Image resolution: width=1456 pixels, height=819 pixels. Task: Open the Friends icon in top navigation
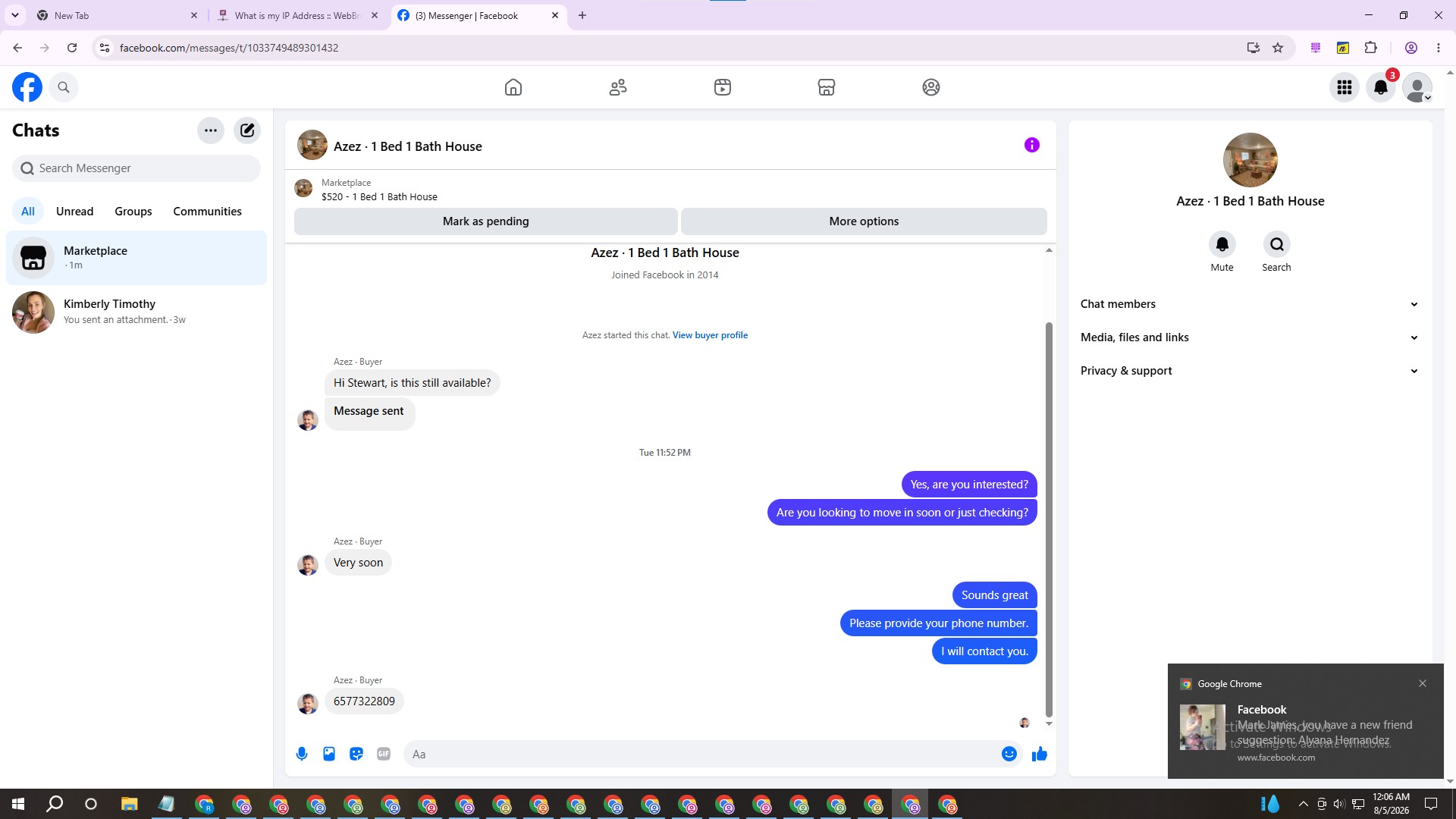coord(618,87)
